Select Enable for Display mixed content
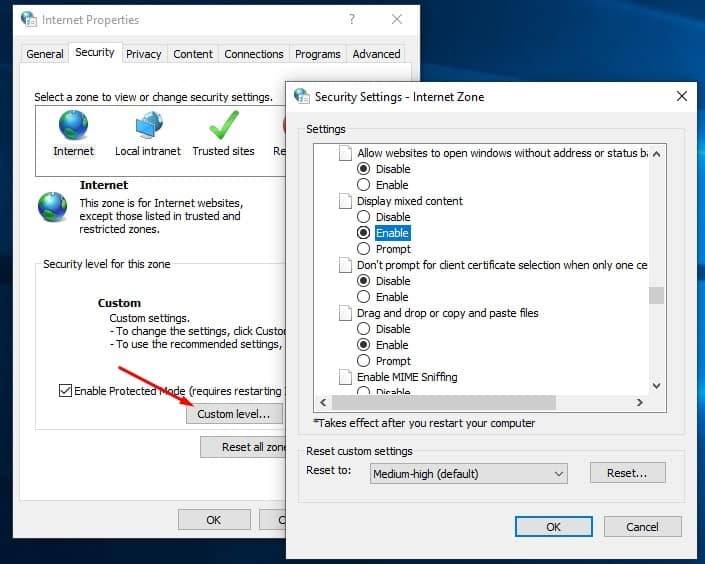 tap(363, 233)
